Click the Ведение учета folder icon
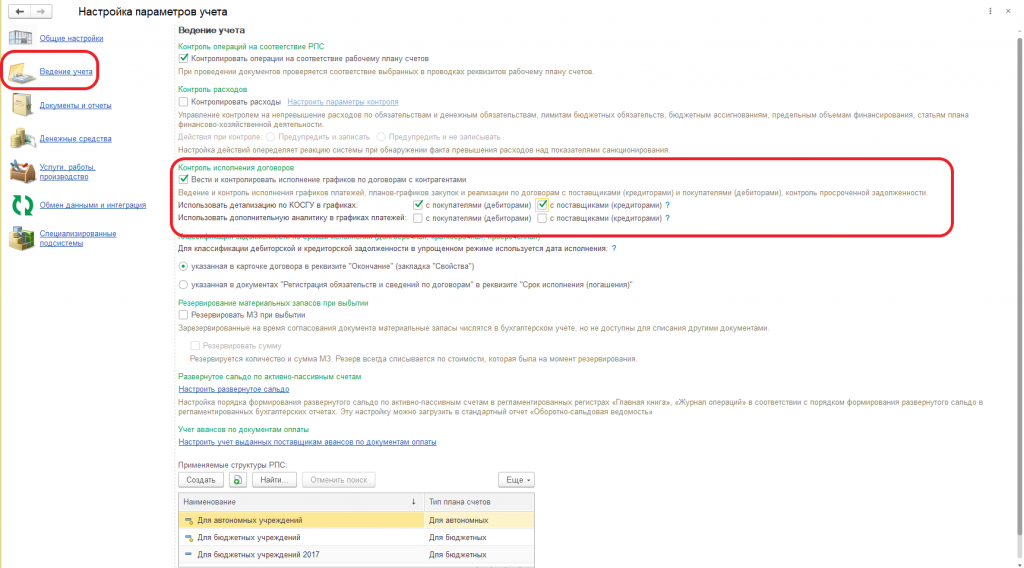Screen dimensions: 1024x568 pyautogui.click(x=22, y=72)
